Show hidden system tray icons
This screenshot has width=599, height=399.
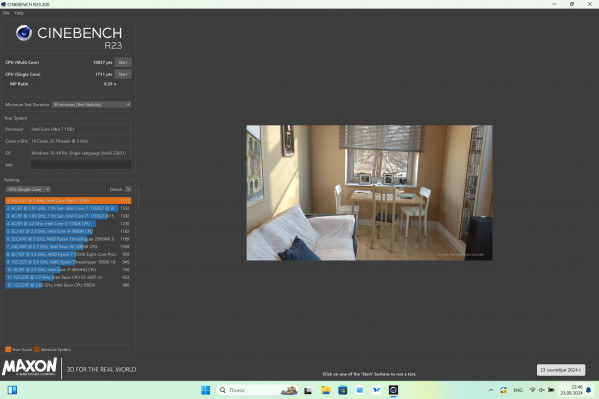[x=491, y=390]
